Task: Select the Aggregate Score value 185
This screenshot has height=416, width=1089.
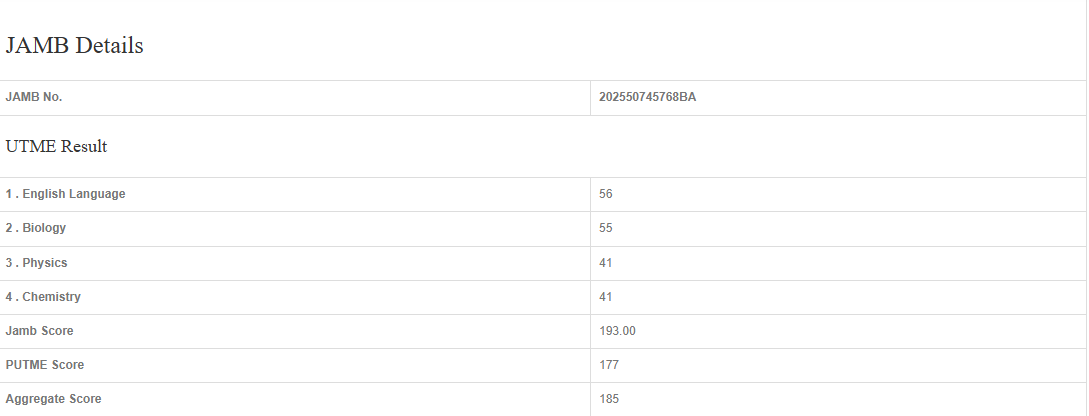Action: 609,399
